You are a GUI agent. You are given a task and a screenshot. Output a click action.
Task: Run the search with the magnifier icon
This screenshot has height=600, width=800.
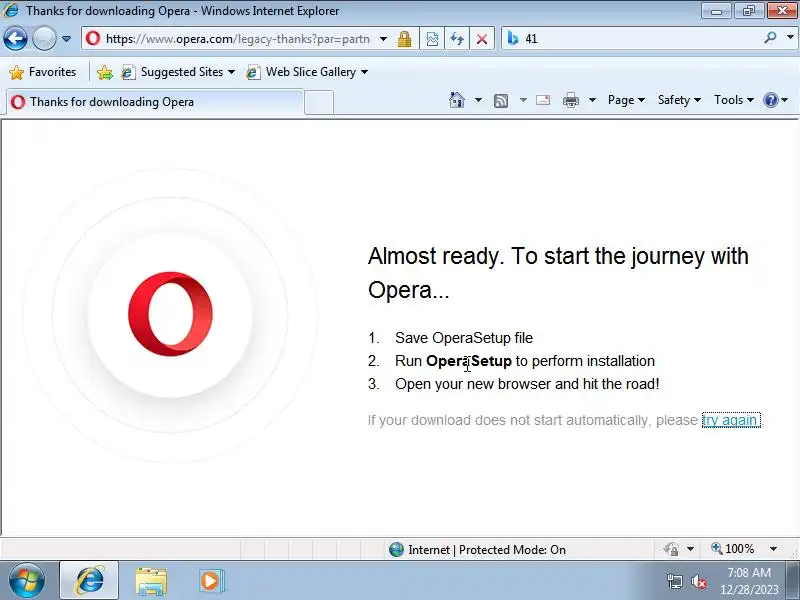(770, 38)
